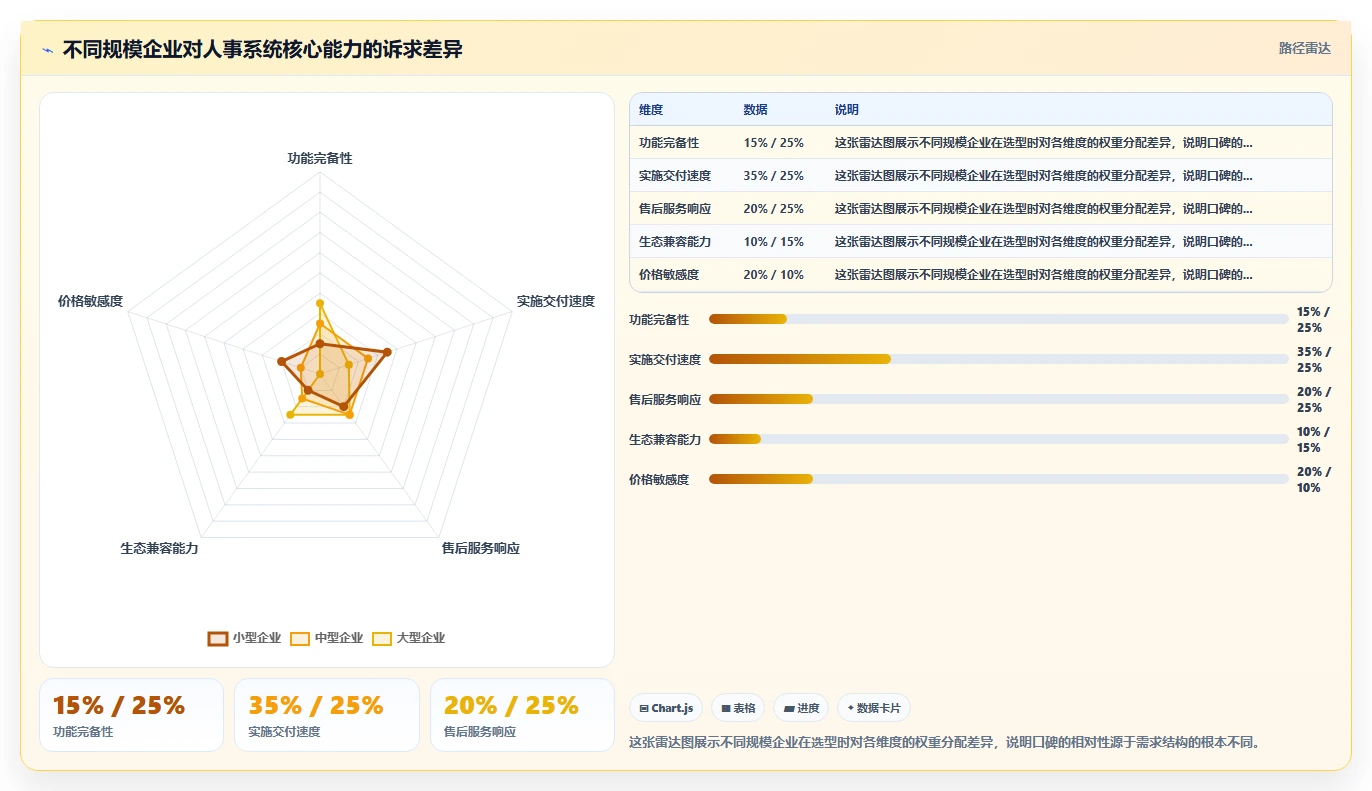The width and height of the screenshot is (1372, 791).
Task: Click the 售后服务响应 radar axis label
Action: [x=481, y=548]
